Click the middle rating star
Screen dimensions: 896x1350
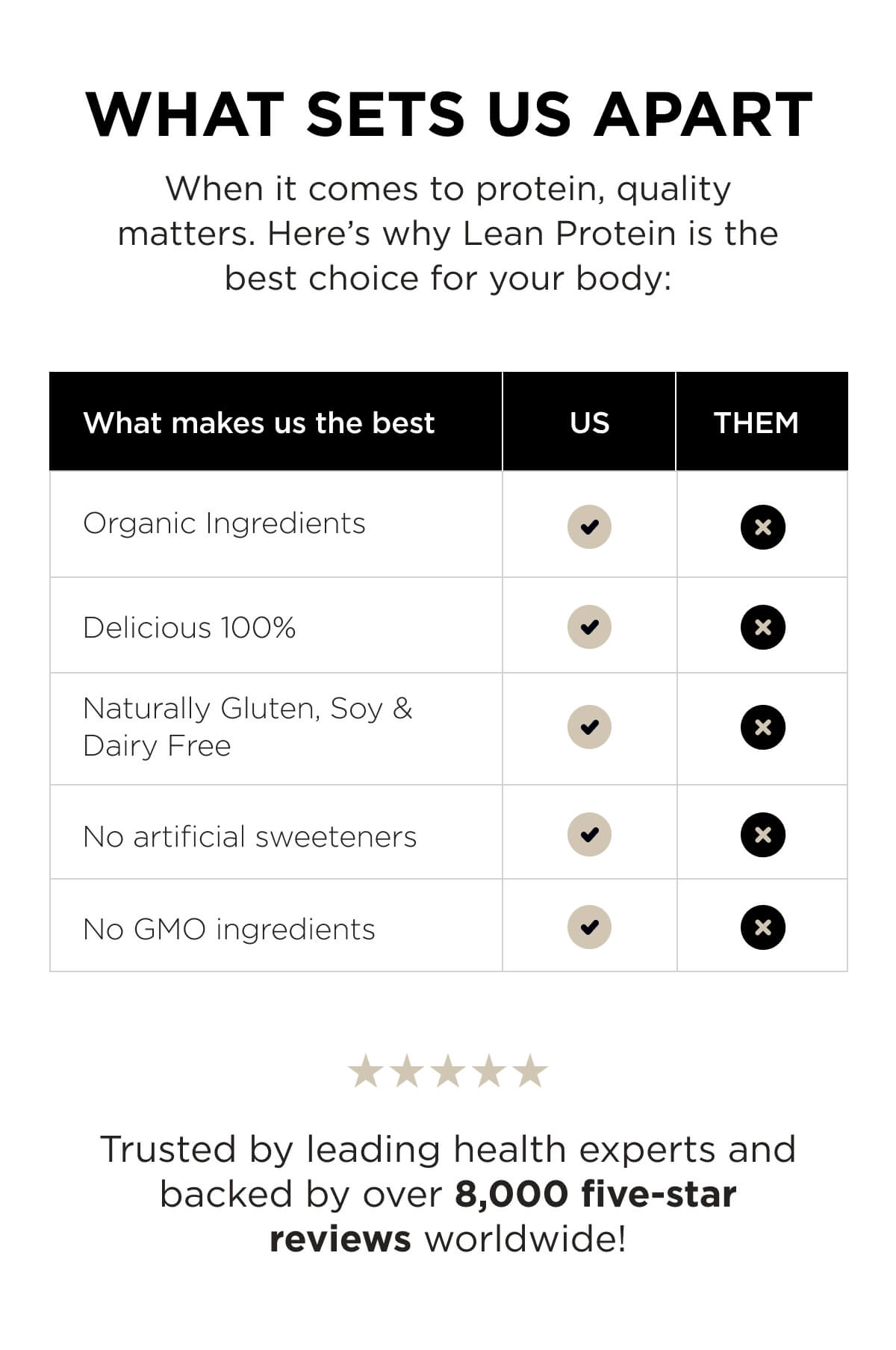[448, 1071]
